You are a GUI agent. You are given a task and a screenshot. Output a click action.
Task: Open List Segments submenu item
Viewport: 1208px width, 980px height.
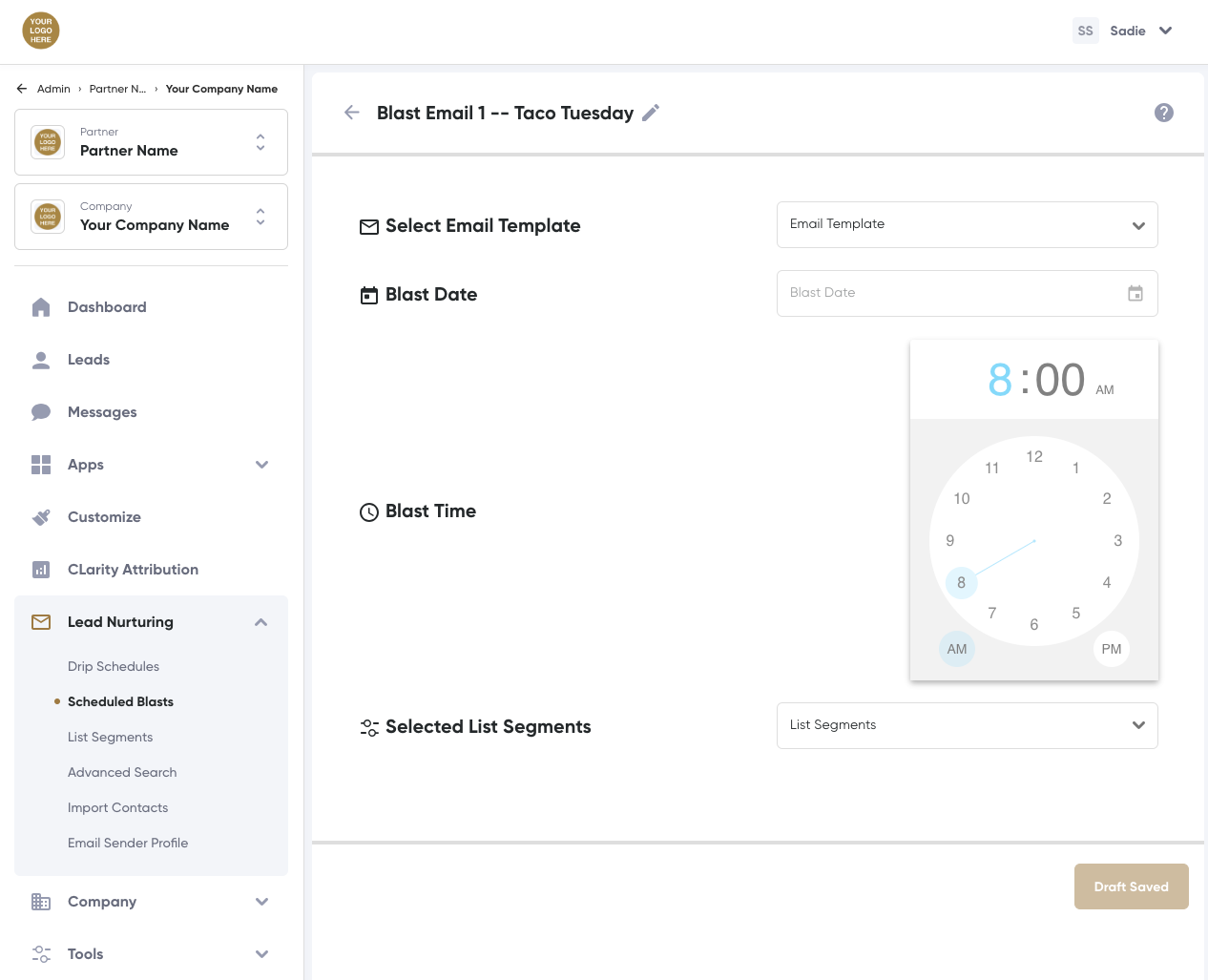[x=110, y=737]
